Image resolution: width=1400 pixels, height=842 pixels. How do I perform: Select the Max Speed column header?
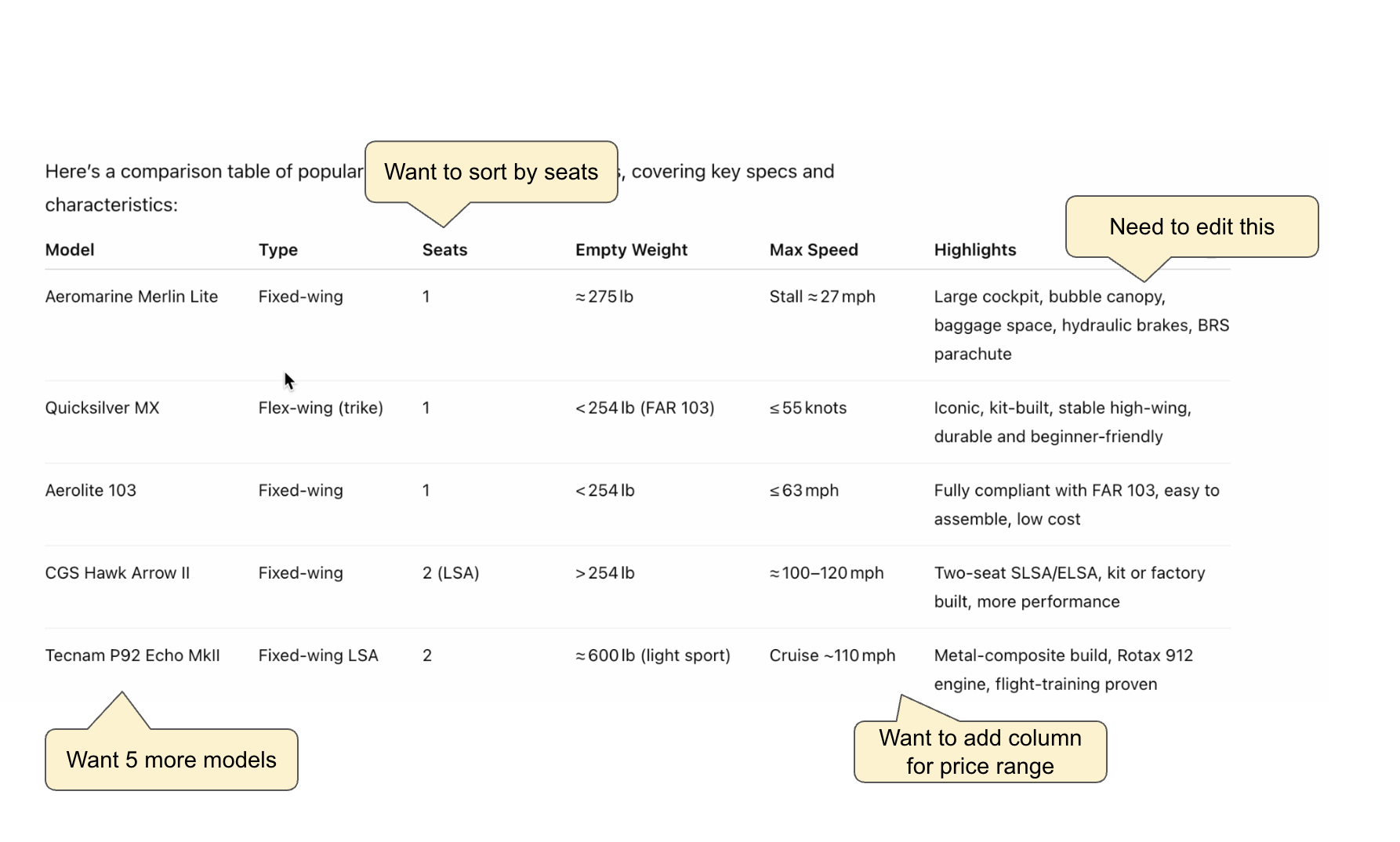coord(814,250)
